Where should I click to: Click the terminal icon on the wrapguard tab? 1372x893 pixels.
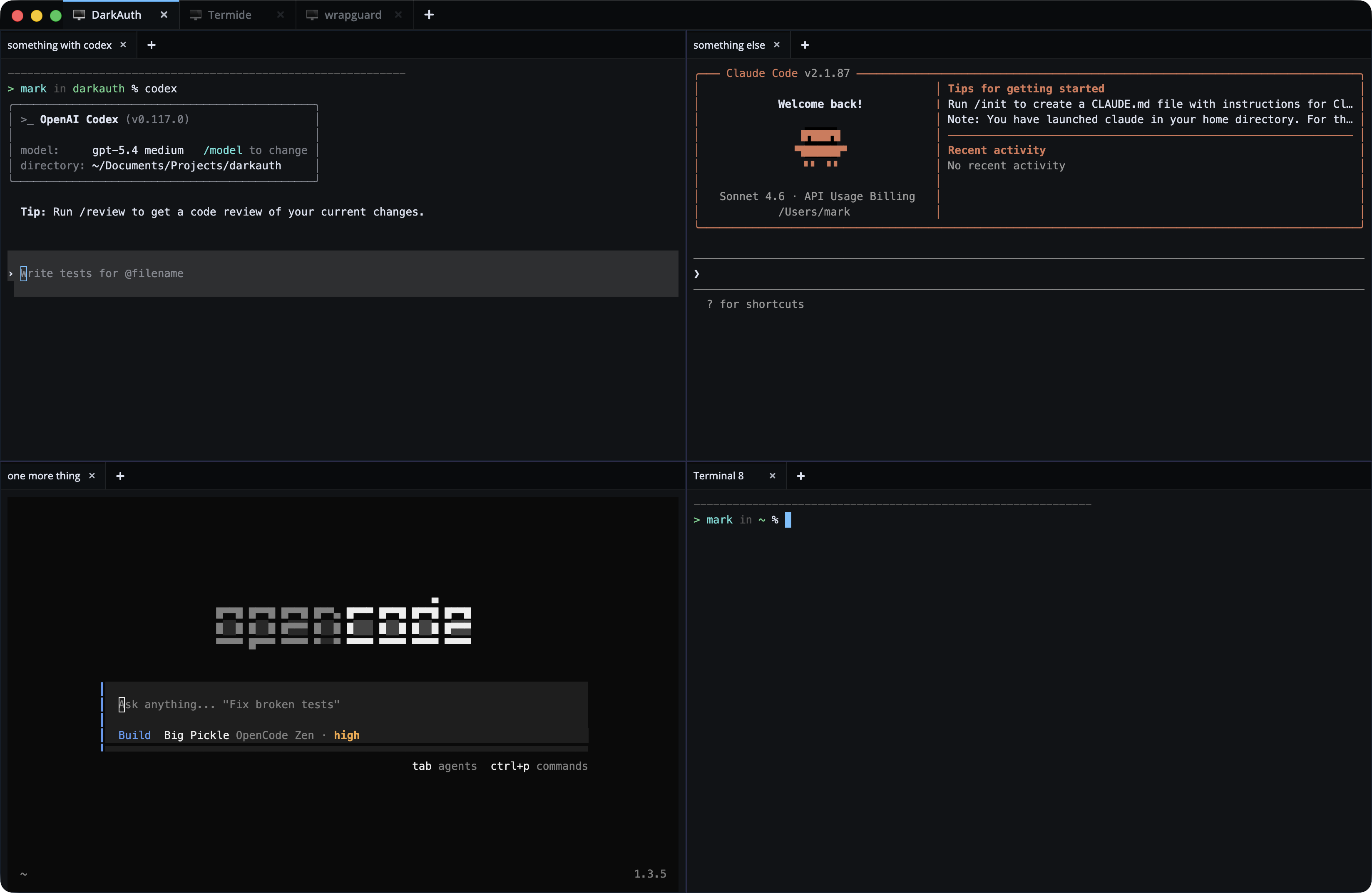pos(313,15)
